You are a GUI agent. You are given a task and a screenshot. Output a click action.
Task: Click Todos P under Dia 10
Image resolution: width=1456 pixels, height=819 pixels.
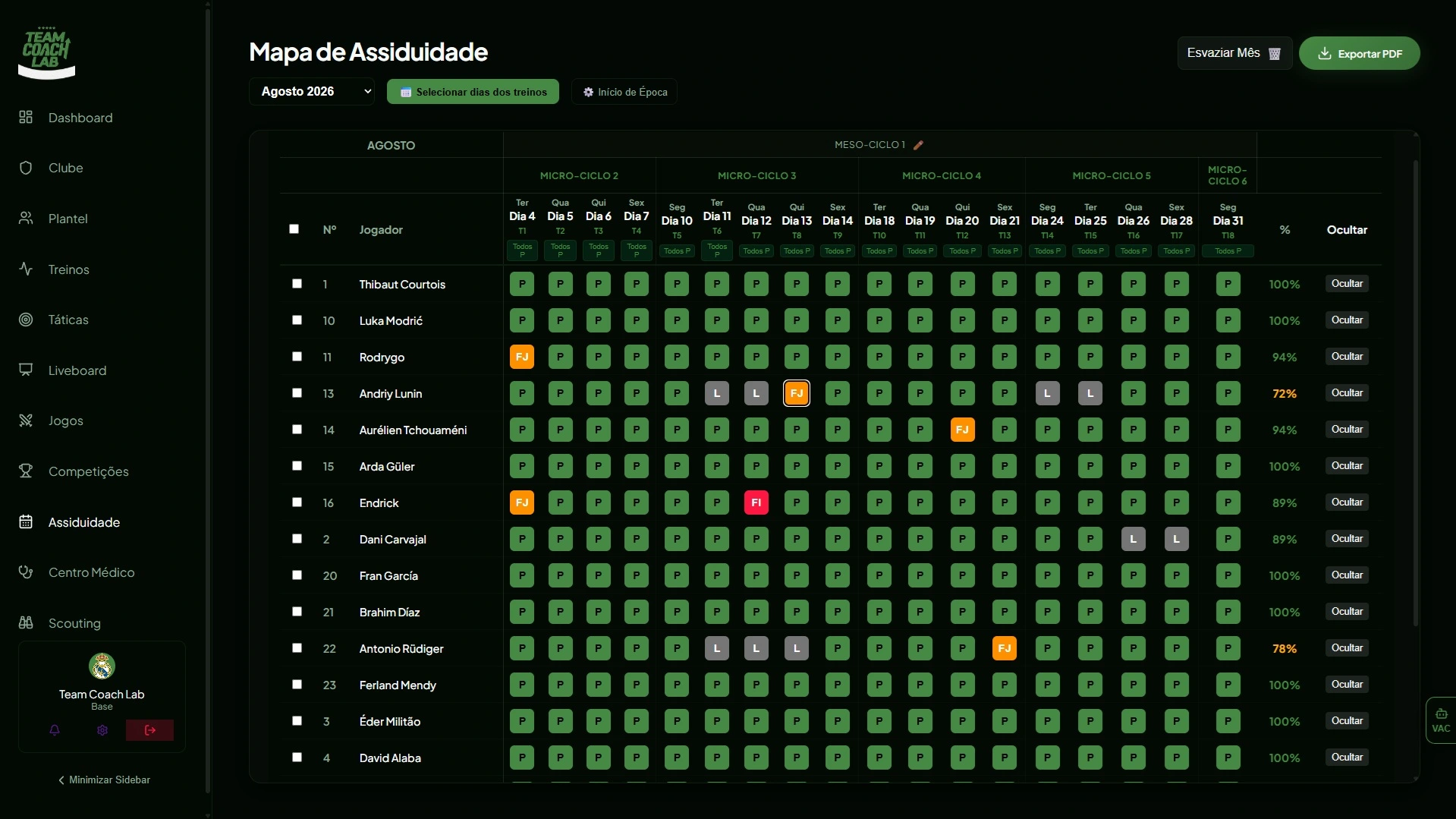click(x=677, y=251)
